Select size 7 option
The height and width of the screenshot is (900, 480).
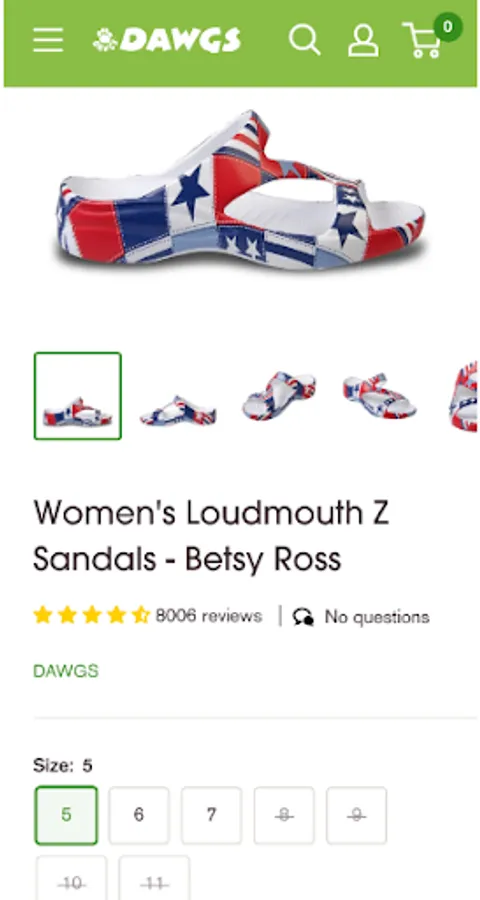click(x=211, y=815)
